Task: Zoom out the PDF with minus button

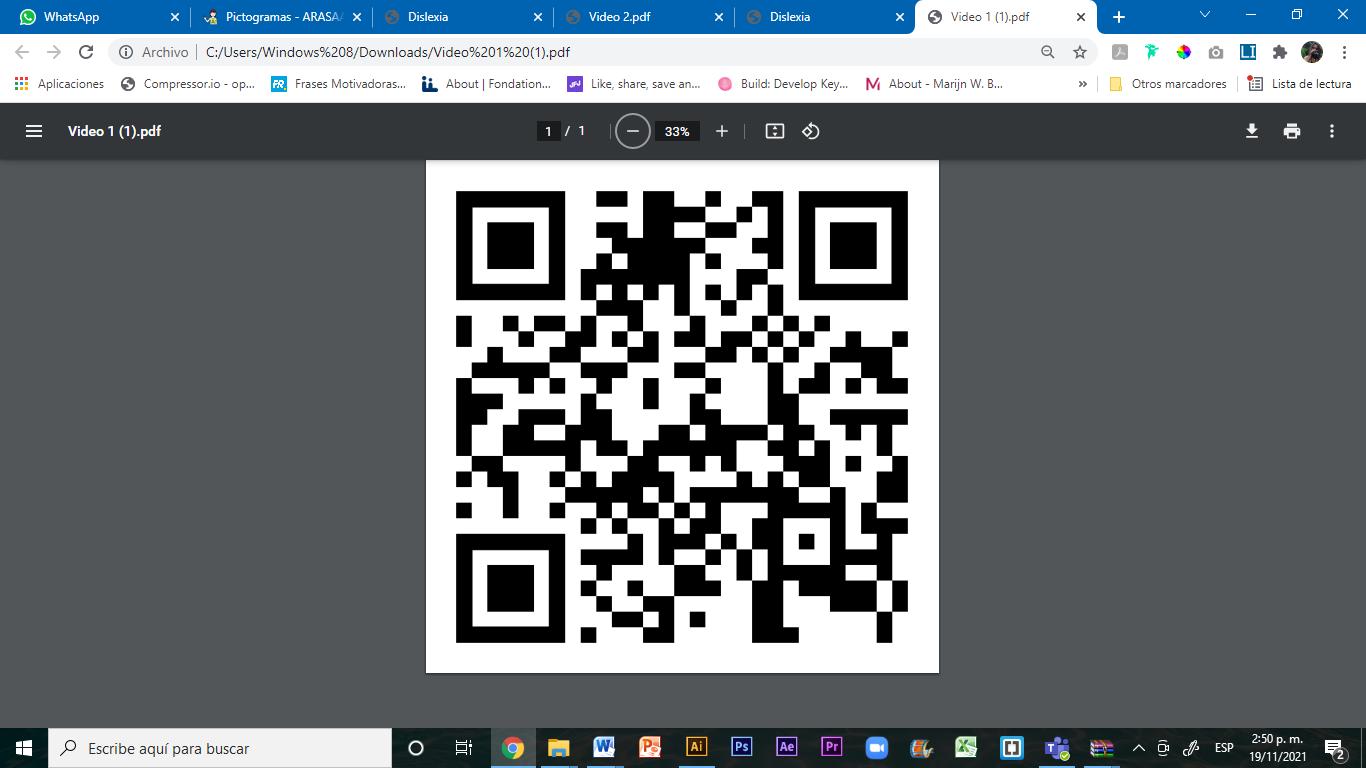Action: coord(632,131)
